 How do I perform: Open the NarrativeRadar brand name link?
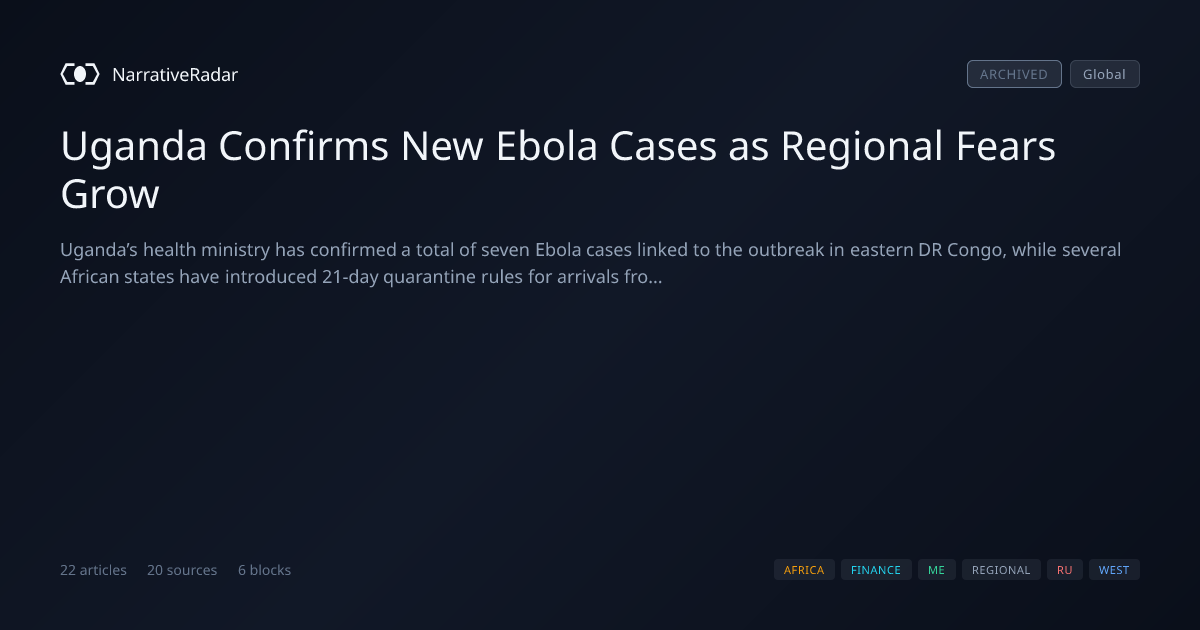point(175,74)
